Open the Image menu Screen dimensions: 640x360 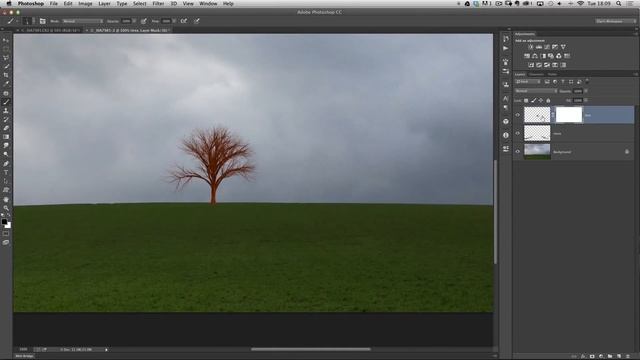(x=85, y=4)
